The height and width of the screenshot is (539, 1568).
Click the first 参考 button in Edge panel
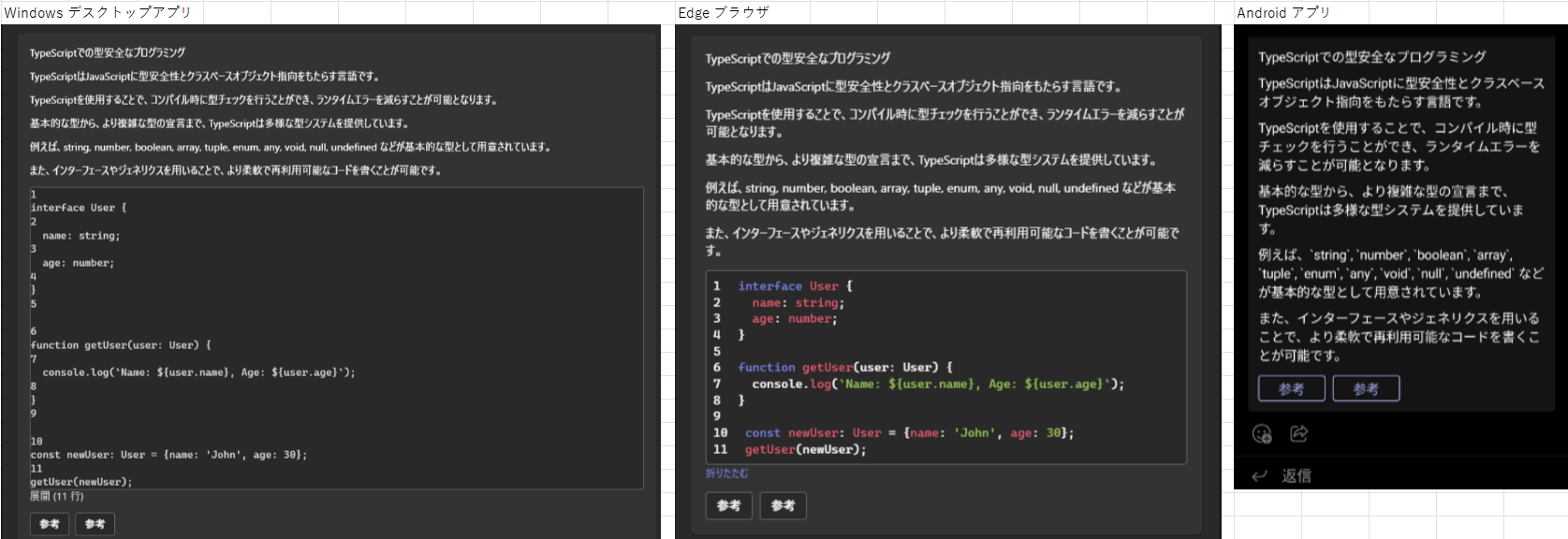(728, 505)
